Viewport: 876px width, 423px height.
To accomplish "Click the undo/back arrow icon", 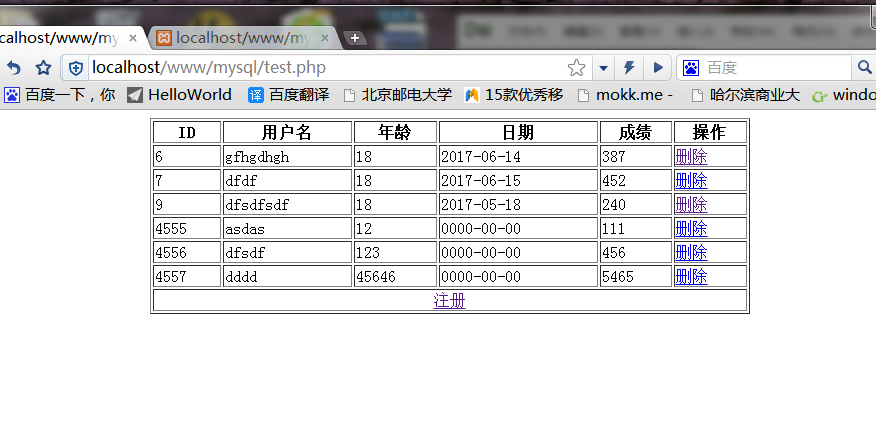I will [x=13, y=68].
